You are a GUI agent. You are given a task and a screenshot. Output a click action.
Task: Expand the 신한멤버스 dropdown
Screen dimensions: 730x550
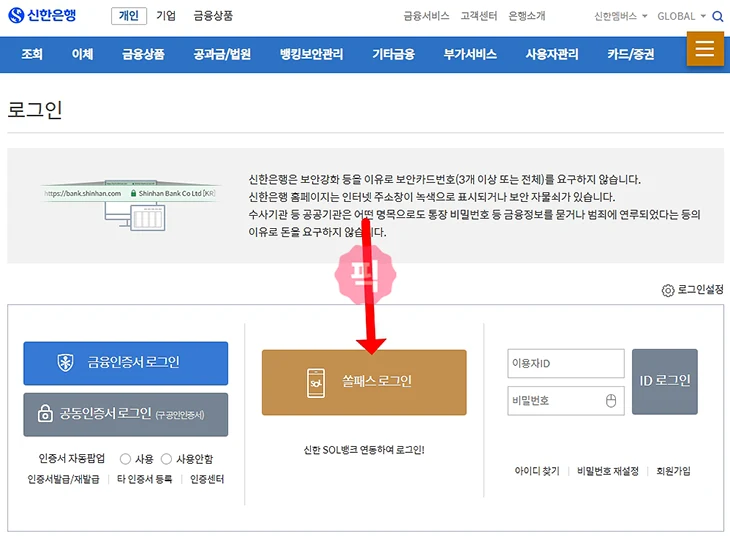click(621, 16)
